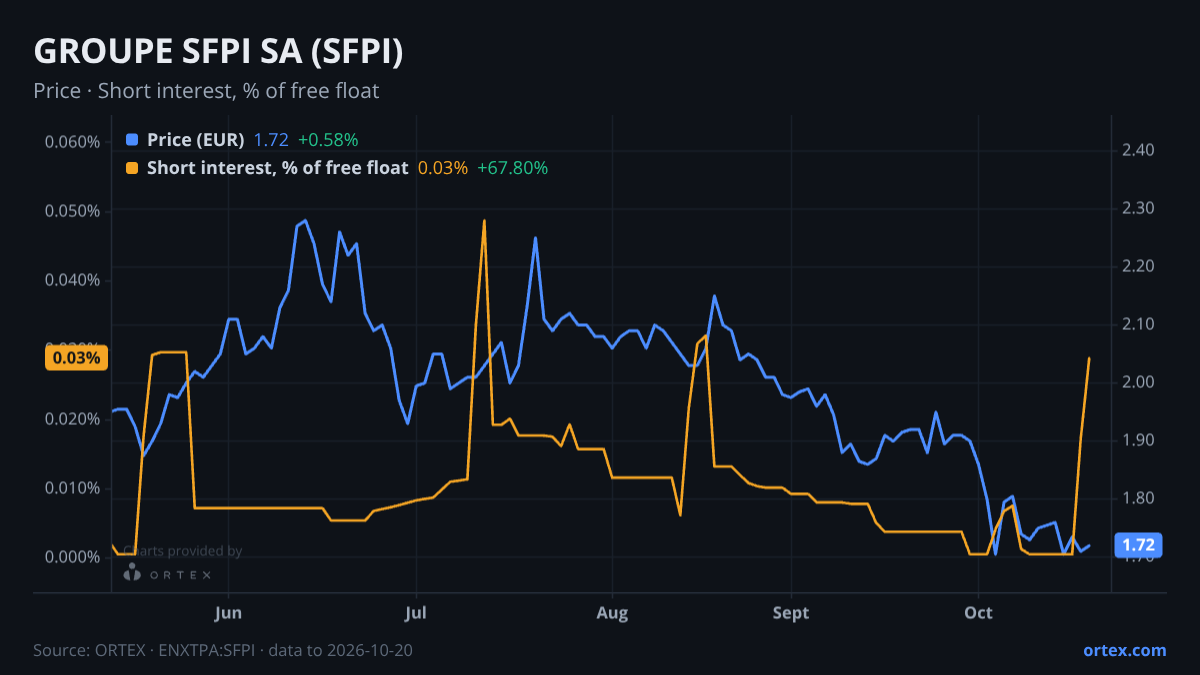Screen dimensions: 1200x675
Task: Click the 2.30 right axis label
Action: 1139,209
